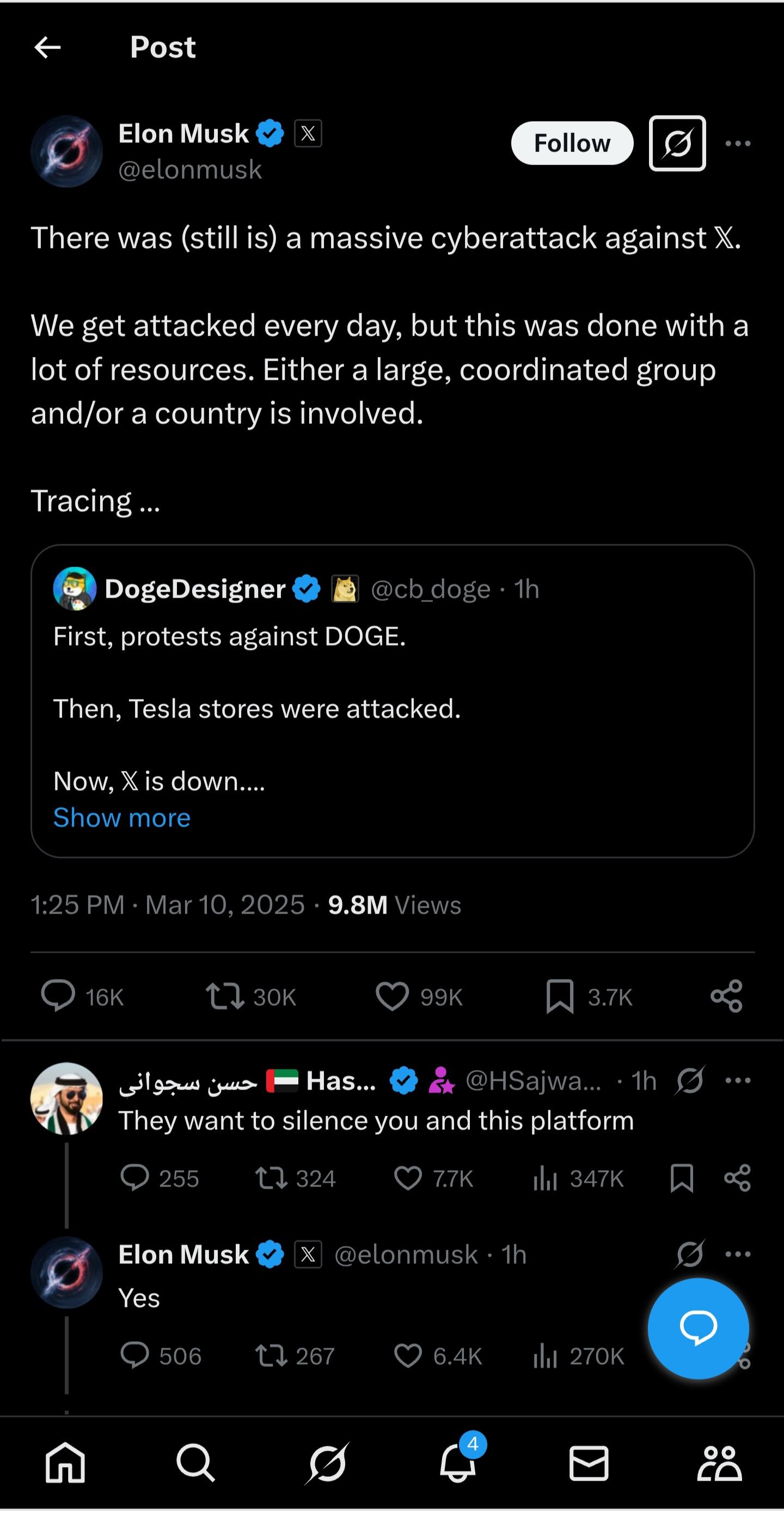Open more options on Elon Musk's main post
This screenshot has width=784, height=1515.
point(738,143)
